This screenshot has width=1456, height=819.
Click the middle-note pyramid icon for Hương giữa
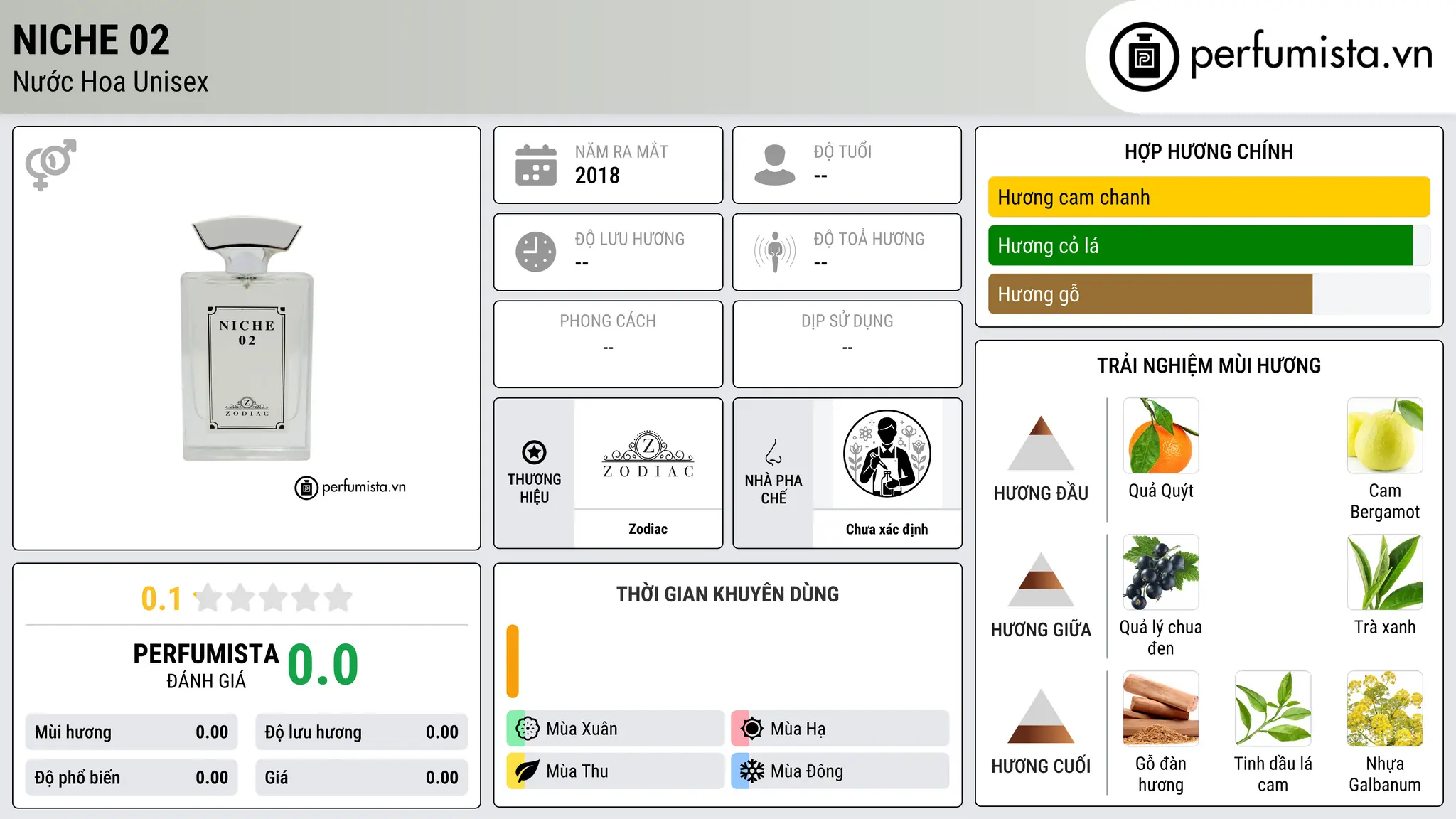1041,579
